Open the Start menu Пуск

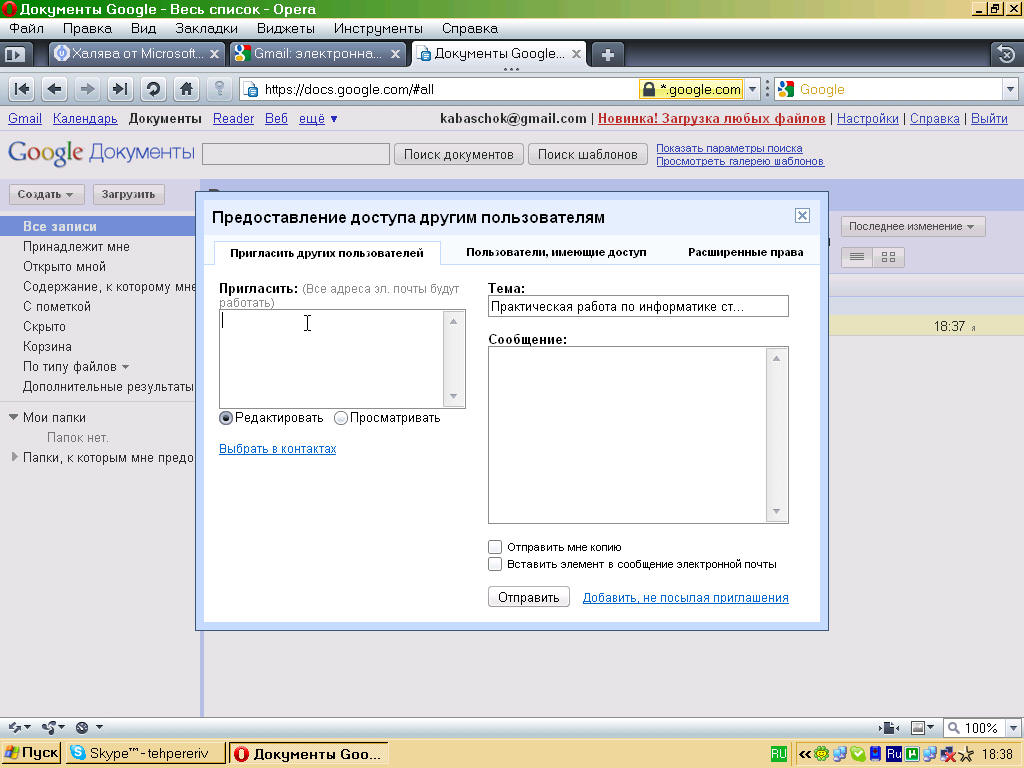click(31, 754)
